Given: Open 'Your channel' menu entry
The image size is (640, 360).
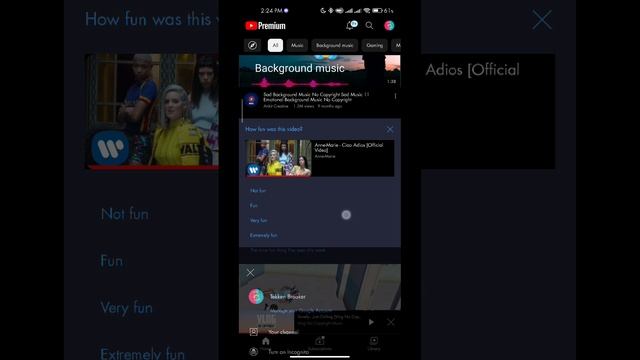Looking at the screenshot, I should click(x=283, y=332).
